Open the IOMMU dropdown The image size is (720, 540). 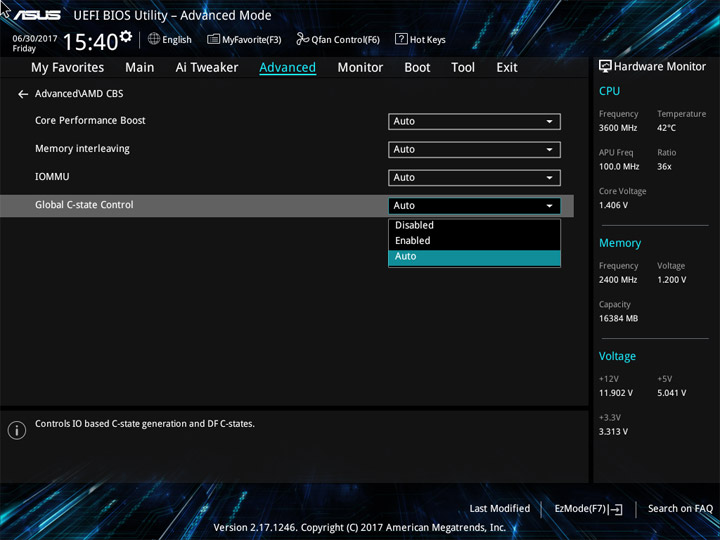[474, 178]
